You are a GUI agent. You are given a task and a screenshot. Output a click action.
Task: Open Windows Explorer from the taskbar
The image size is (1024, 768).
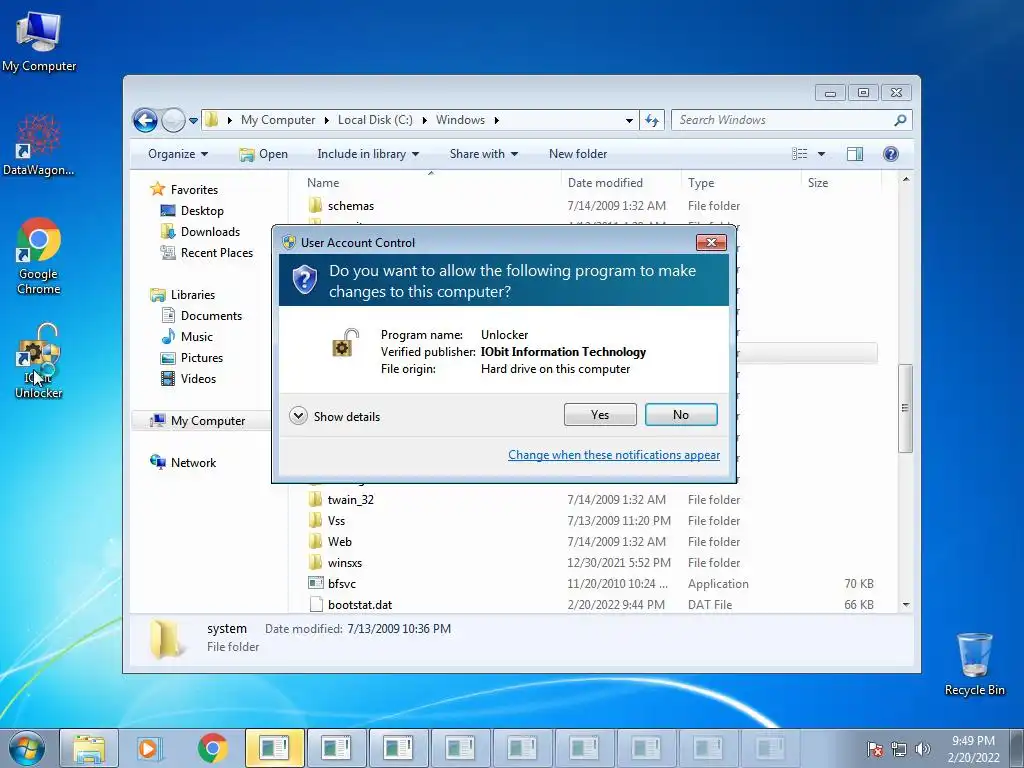pos(89,748)
